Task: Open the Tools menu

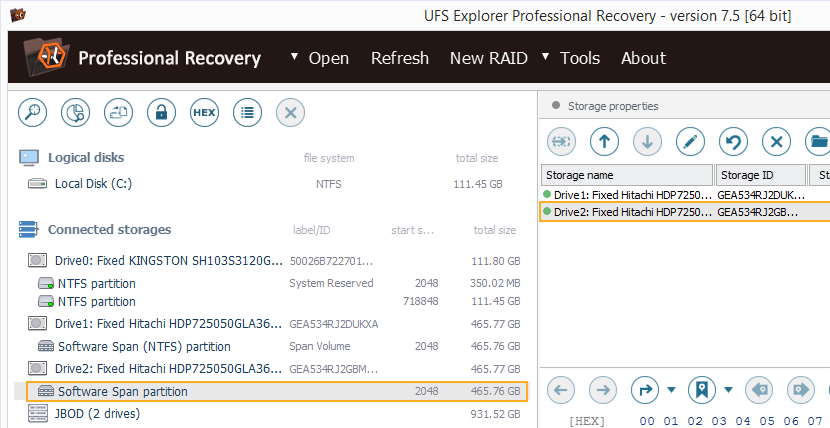Action: tap(580, 58)
